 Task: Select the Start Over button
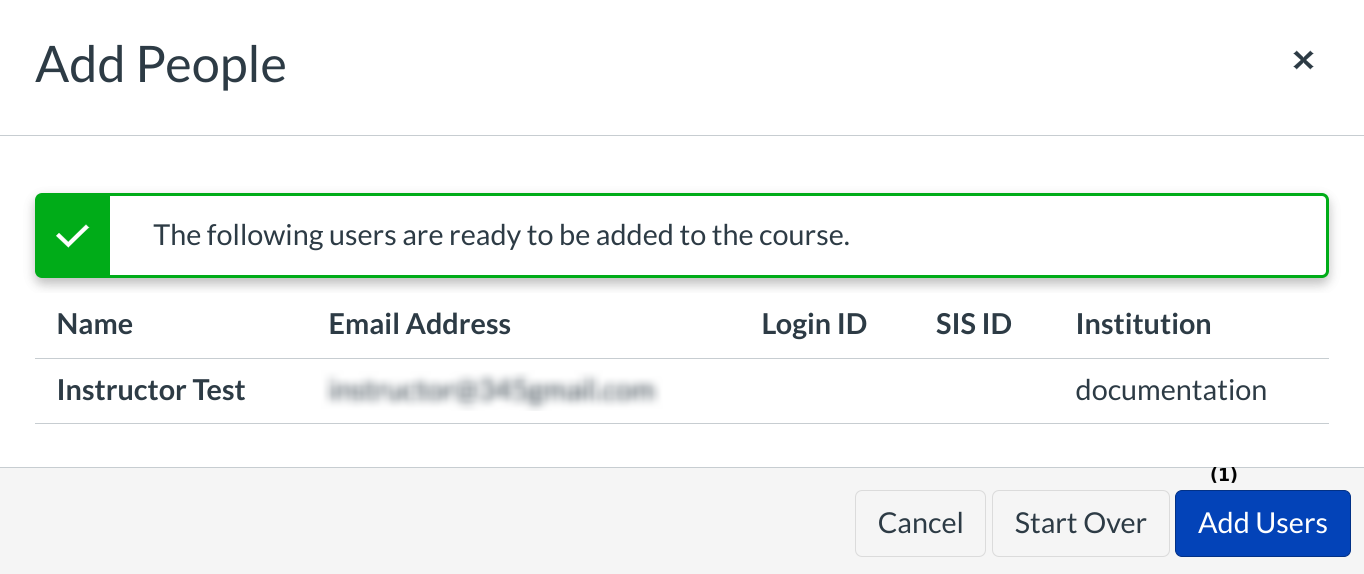coord(1080,523)
